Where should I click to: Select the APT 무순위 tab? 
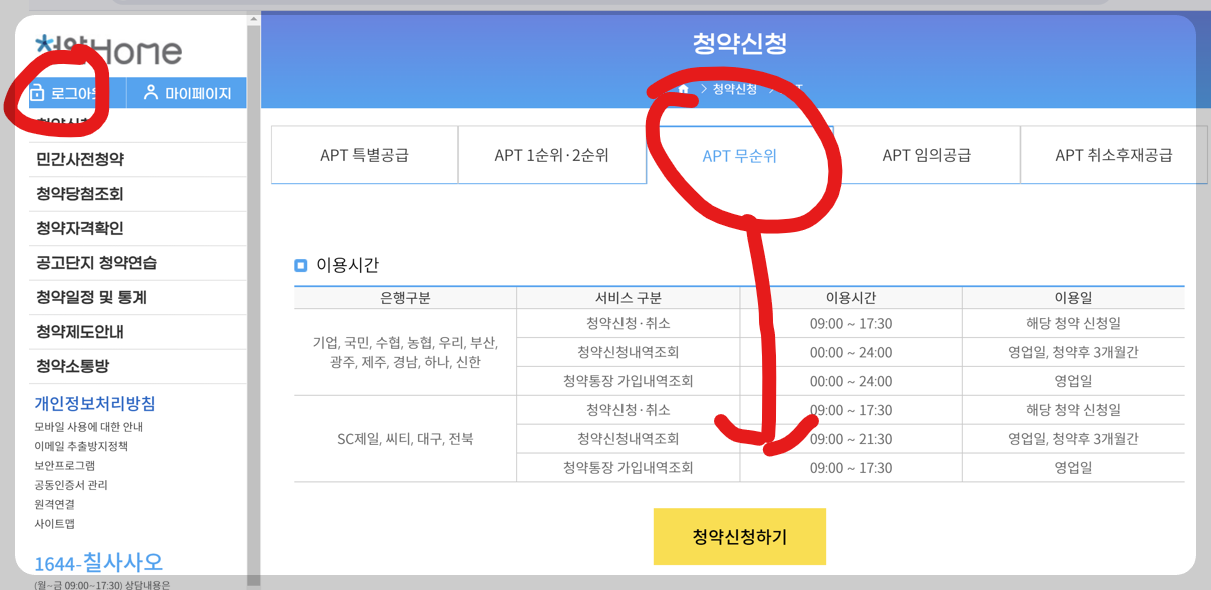(x=740, y=155)
